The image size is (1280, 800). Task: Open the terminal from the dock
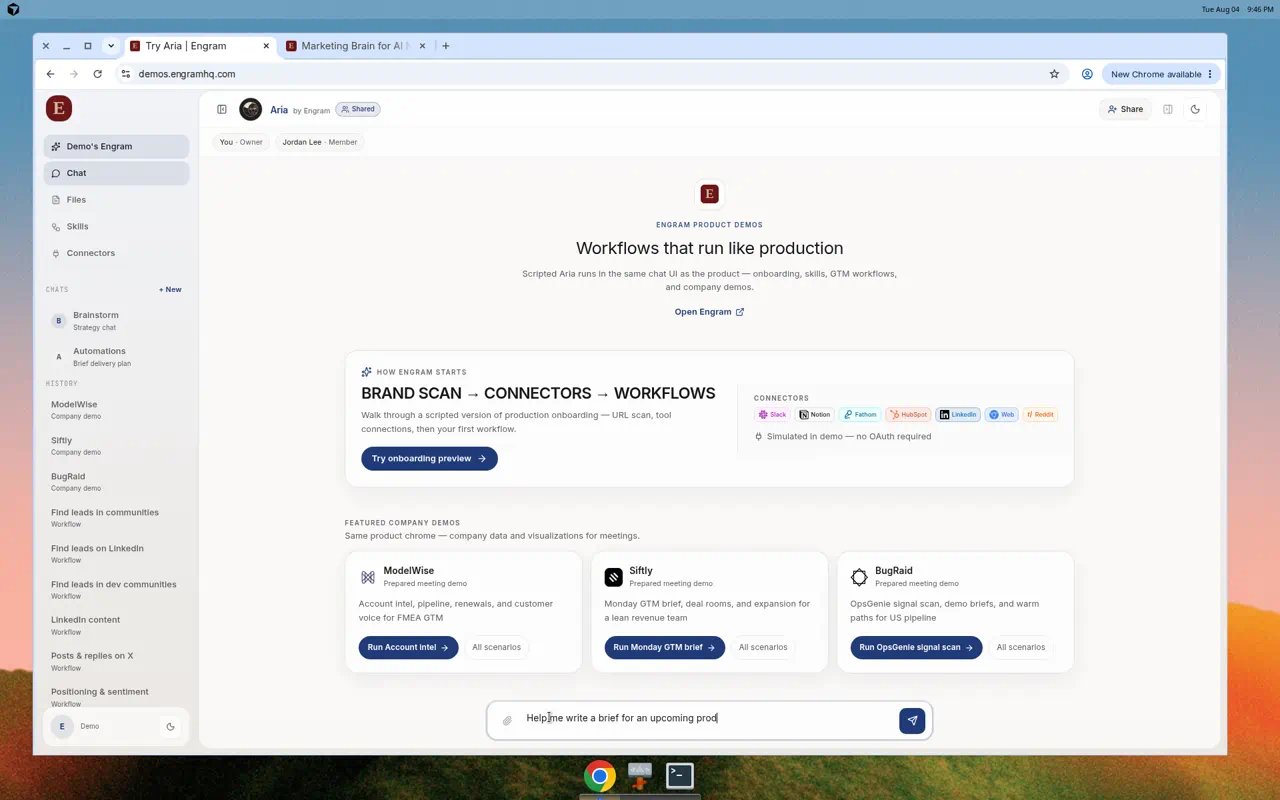click(680, 776)
